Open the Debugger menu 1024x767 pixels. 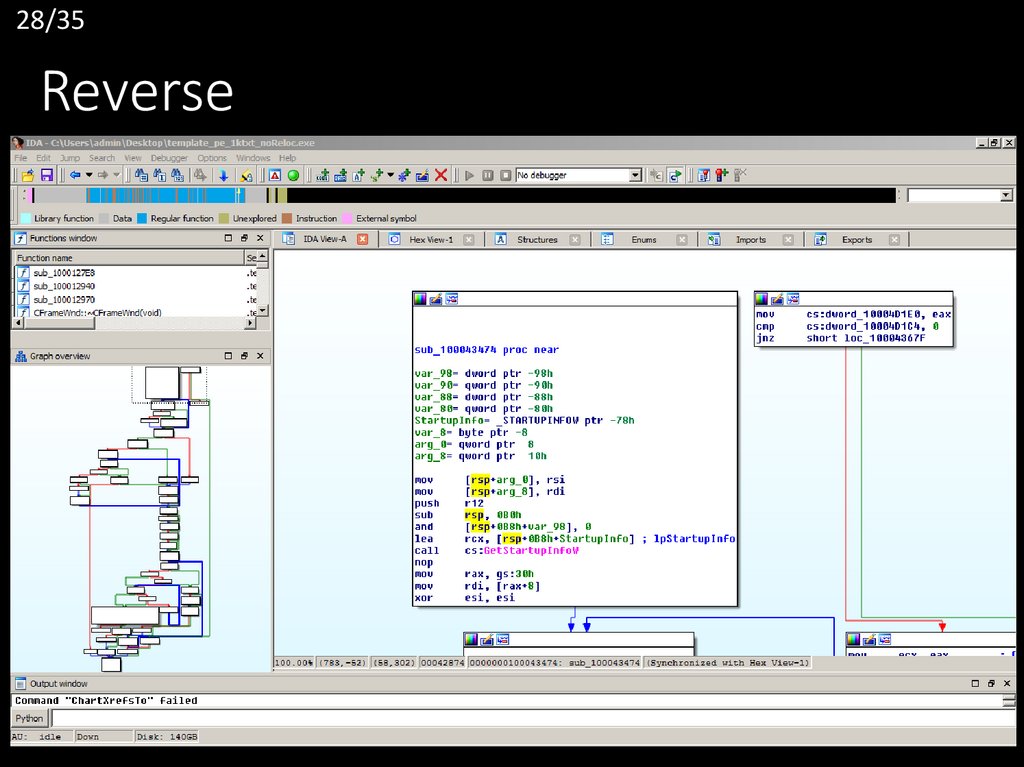pyautogui.click(x=169, y=158)
